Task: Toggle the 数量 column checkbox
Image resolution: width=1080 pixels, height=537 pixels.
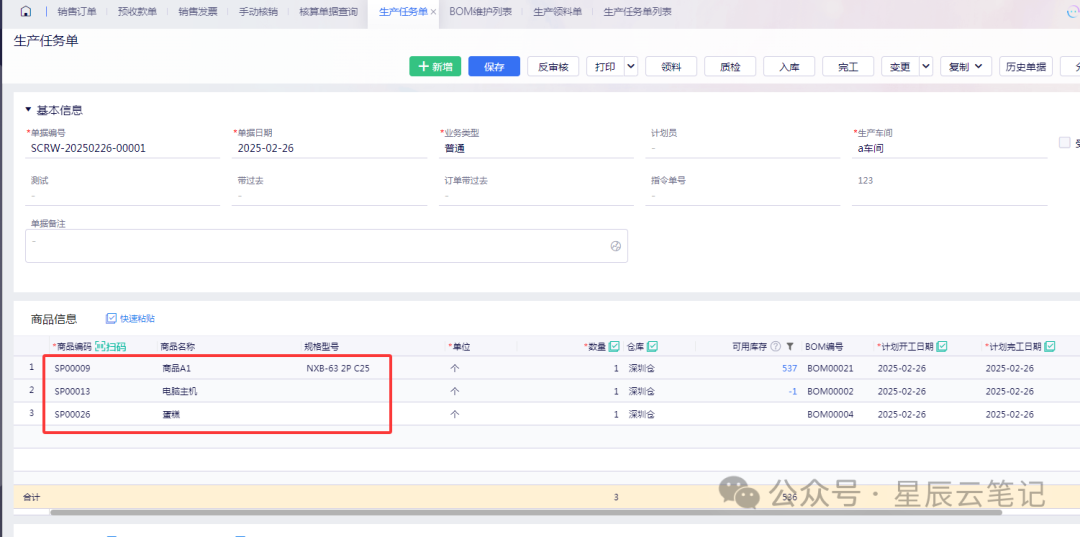Action: point(614,346)
